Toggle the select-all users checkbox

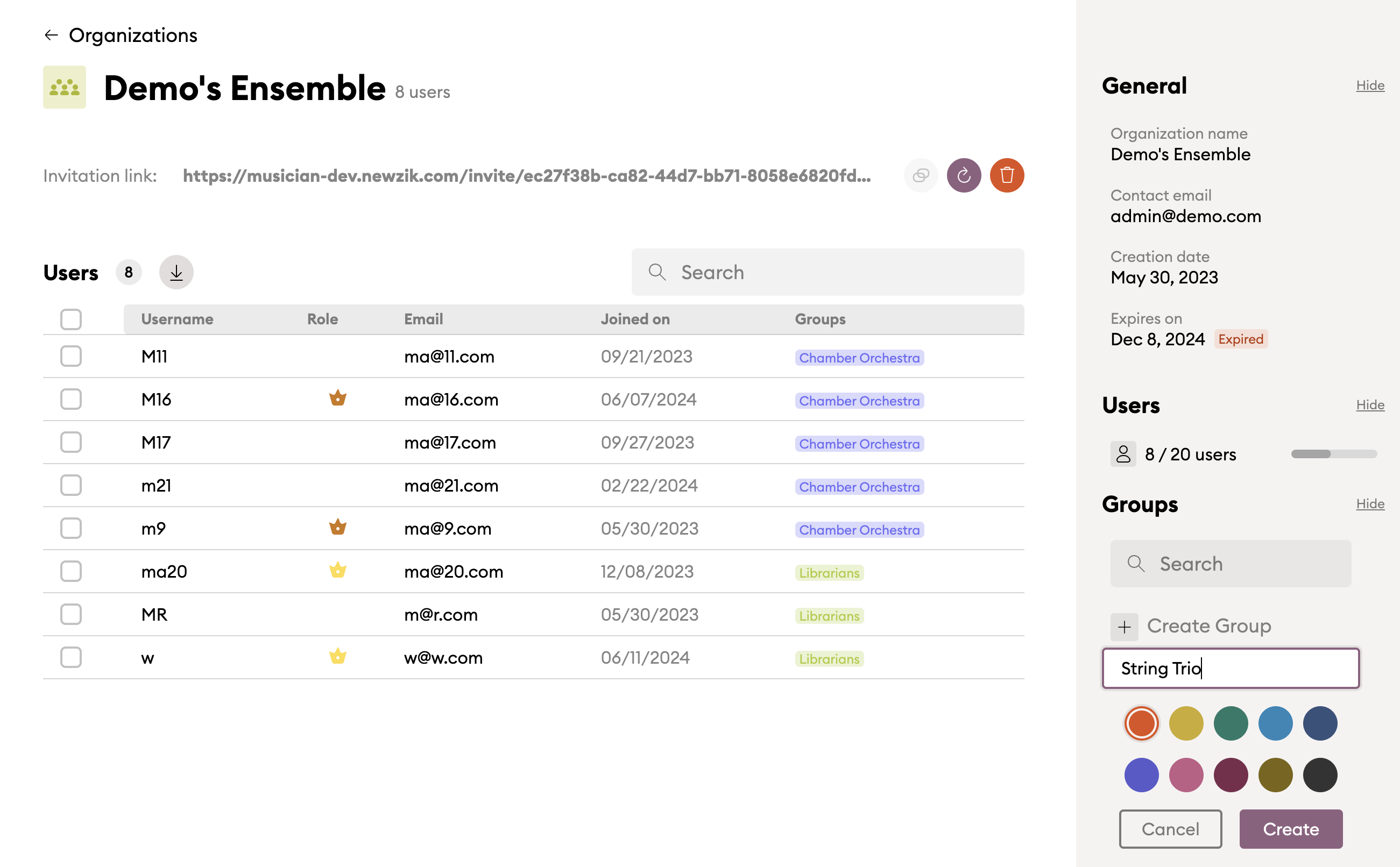pos(71,319)
